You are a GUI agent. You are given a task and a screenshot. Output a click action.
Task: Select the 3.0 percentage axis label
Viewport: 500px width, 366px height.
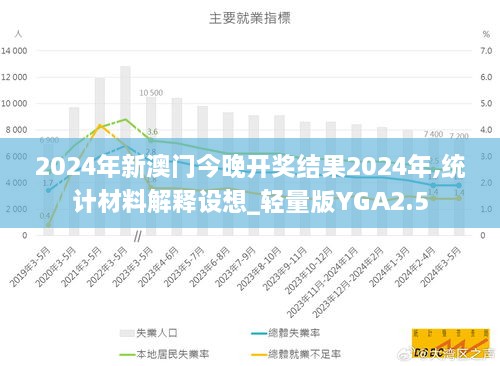486,156
